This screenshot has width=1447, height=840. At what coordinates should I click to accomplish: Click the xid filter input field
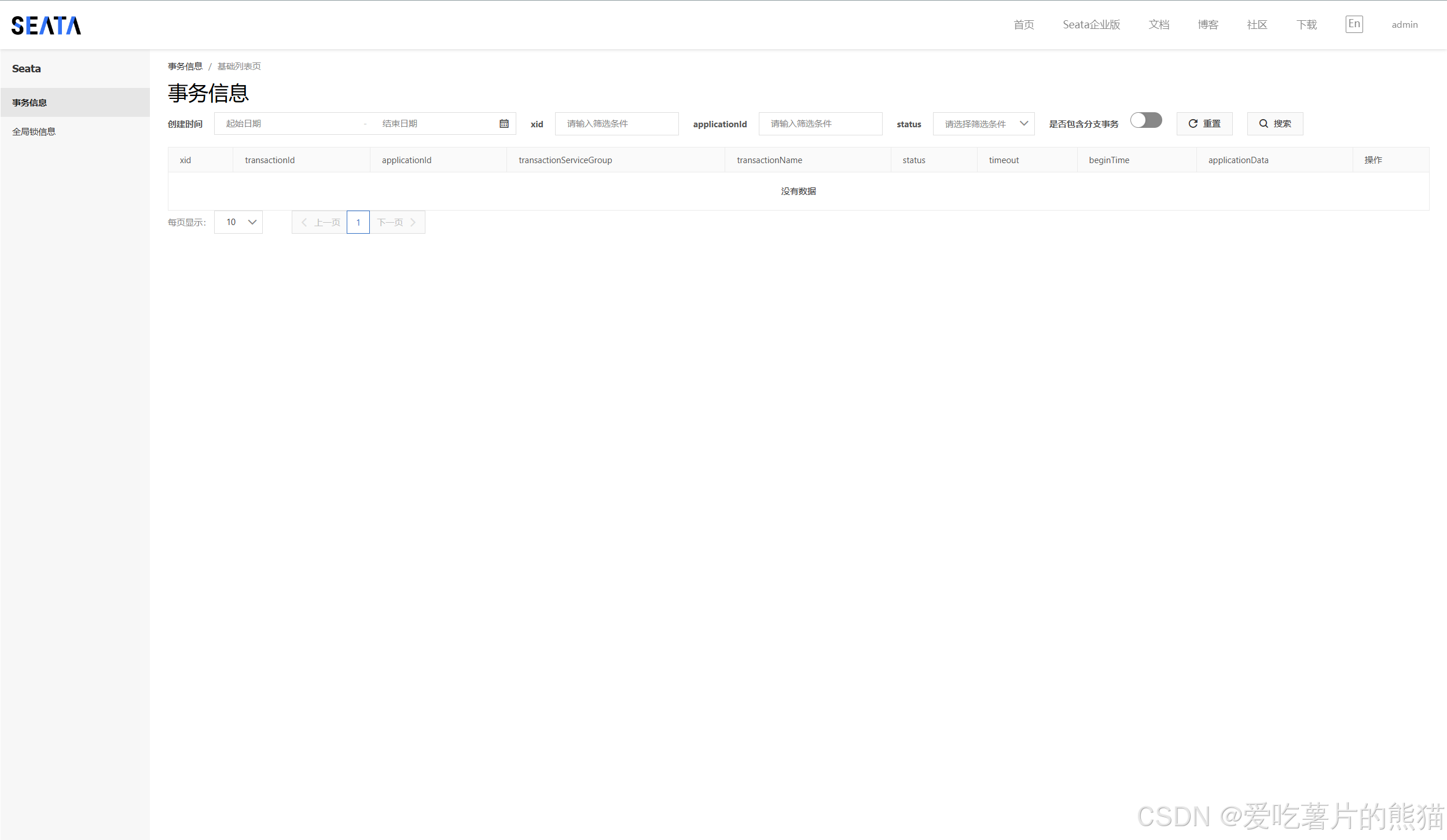pos(616,124)
